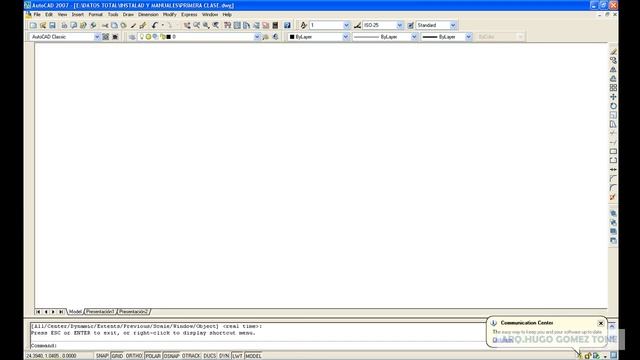Click the Pan Realtime icon

coord(187,25)
